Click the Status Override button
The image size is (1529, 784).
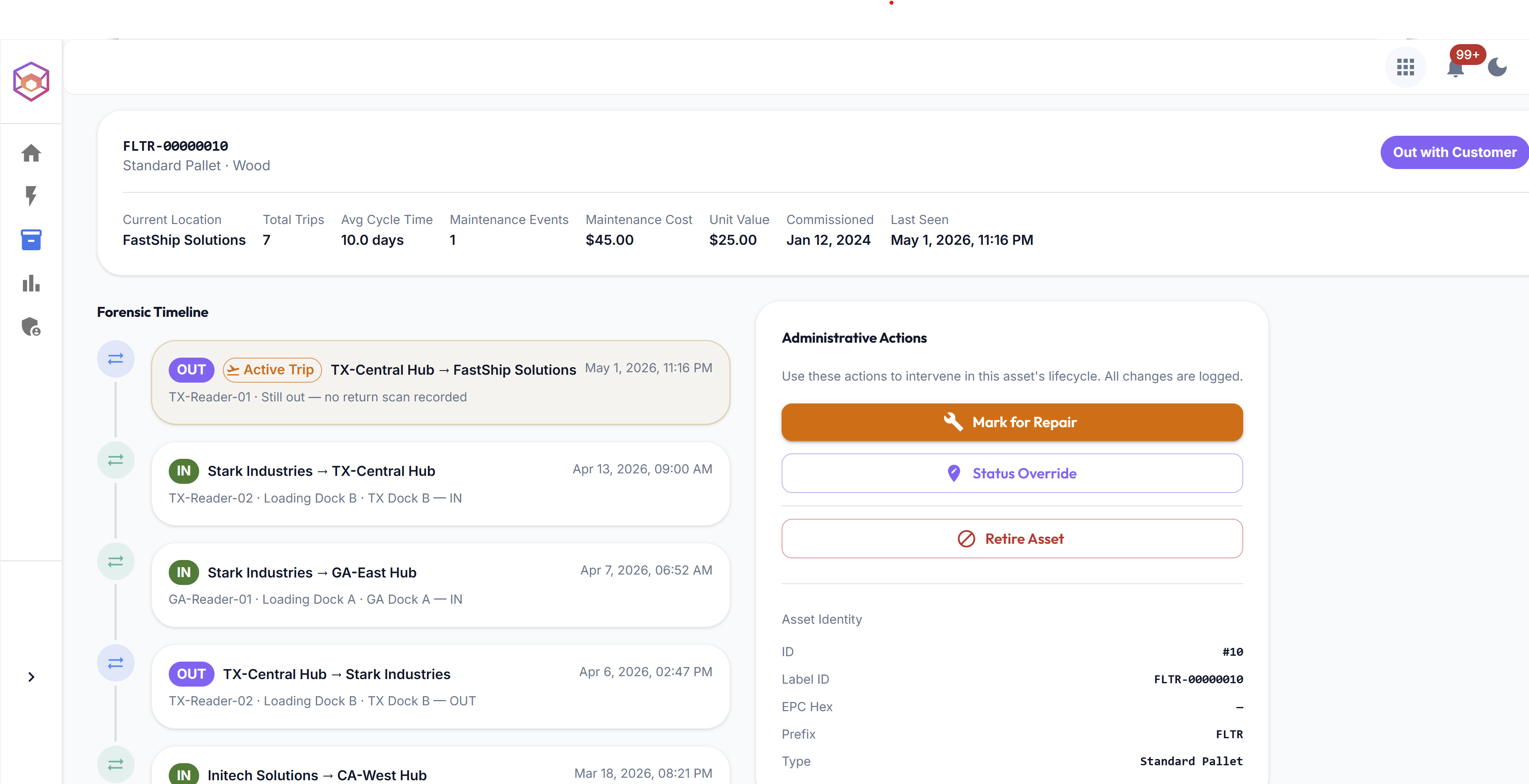point(1012,473)
